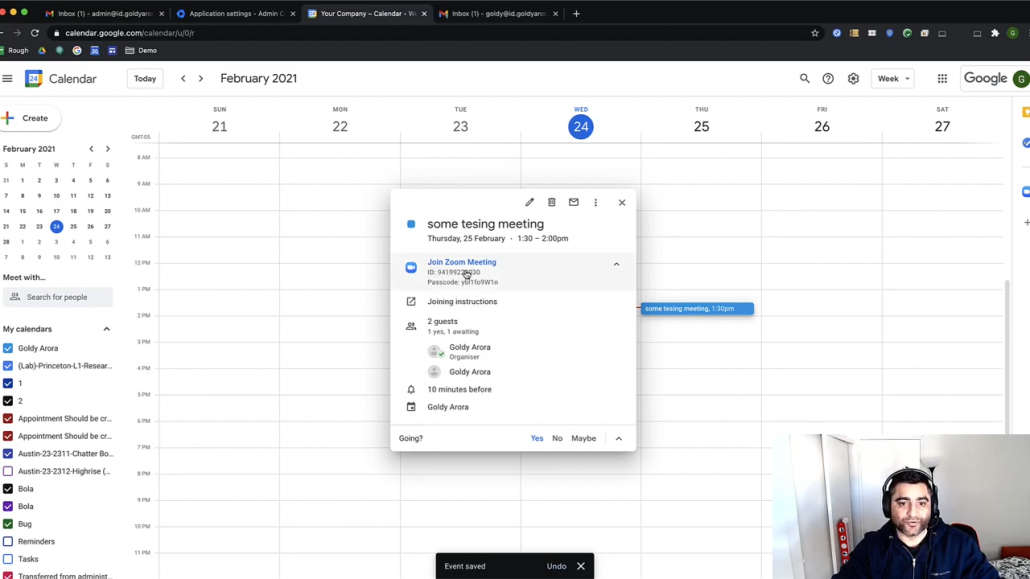Viewport: 1030px width, 579px height.
Task: Open event options three-dot menu
Action: 596,202
